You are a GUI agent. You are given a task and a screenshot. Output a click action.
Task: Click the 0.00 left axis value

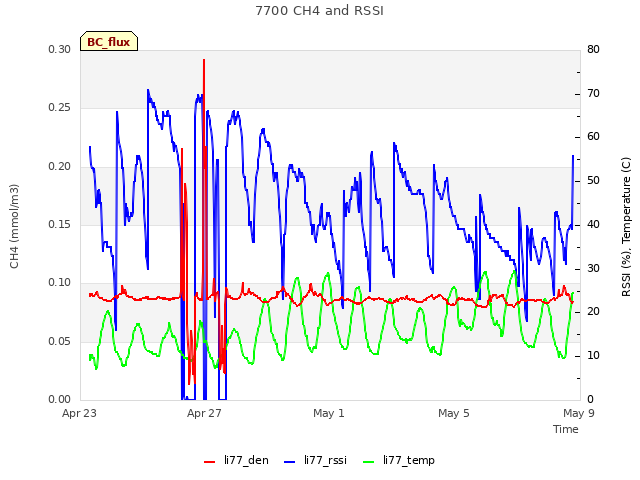[x=60, y=399]
